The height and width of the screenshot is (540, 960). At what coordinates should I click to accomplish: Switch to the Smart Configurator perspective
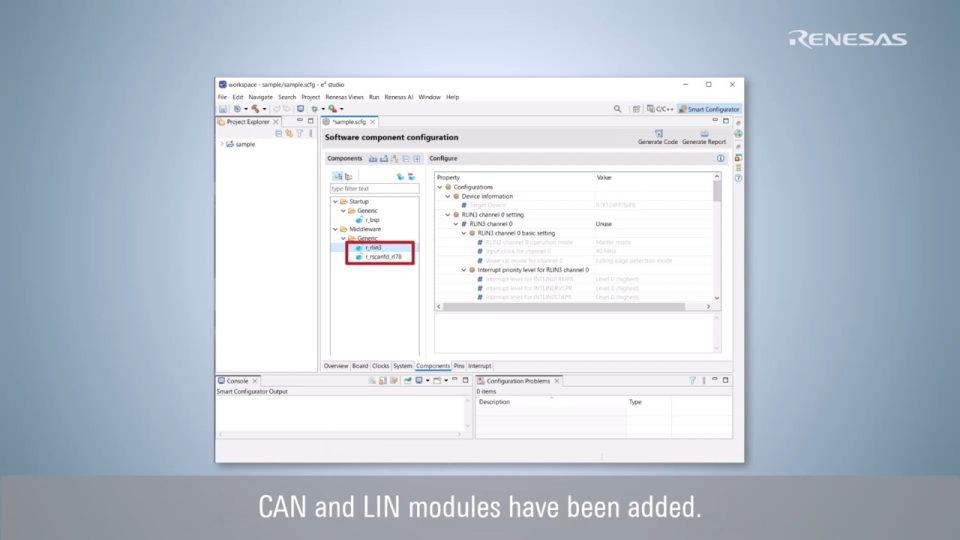709,109
